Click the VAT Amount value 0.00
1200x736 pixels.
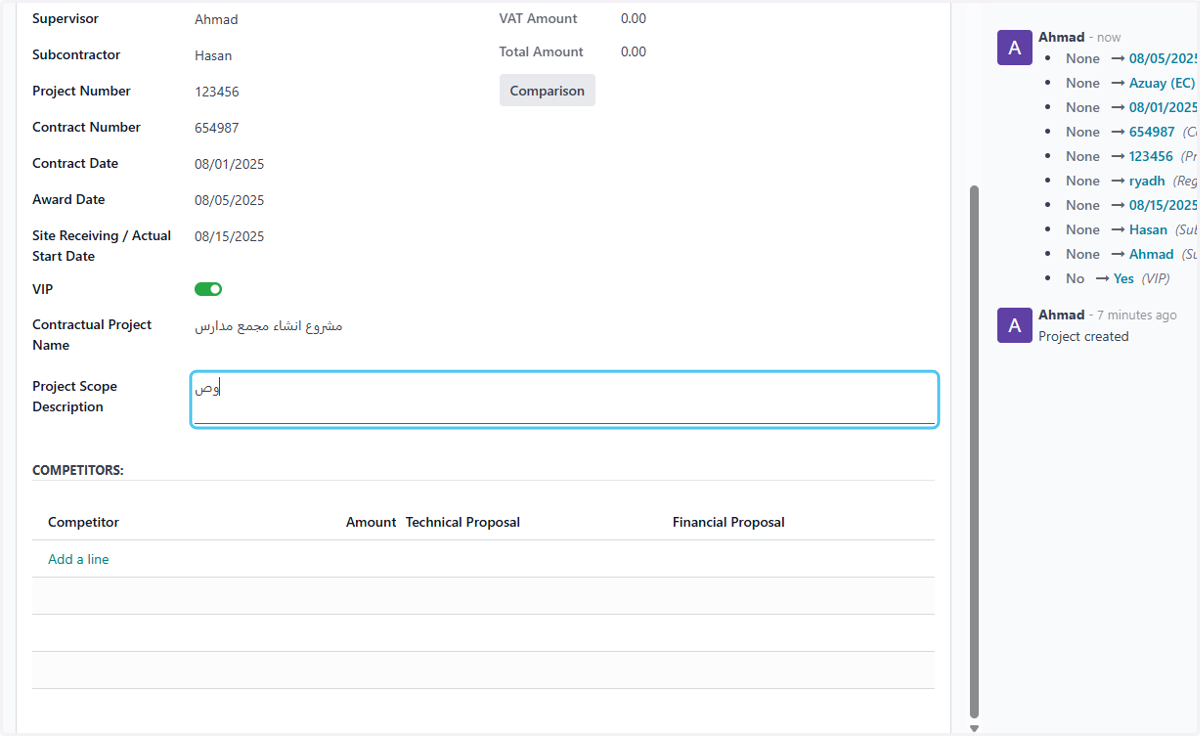633,18
